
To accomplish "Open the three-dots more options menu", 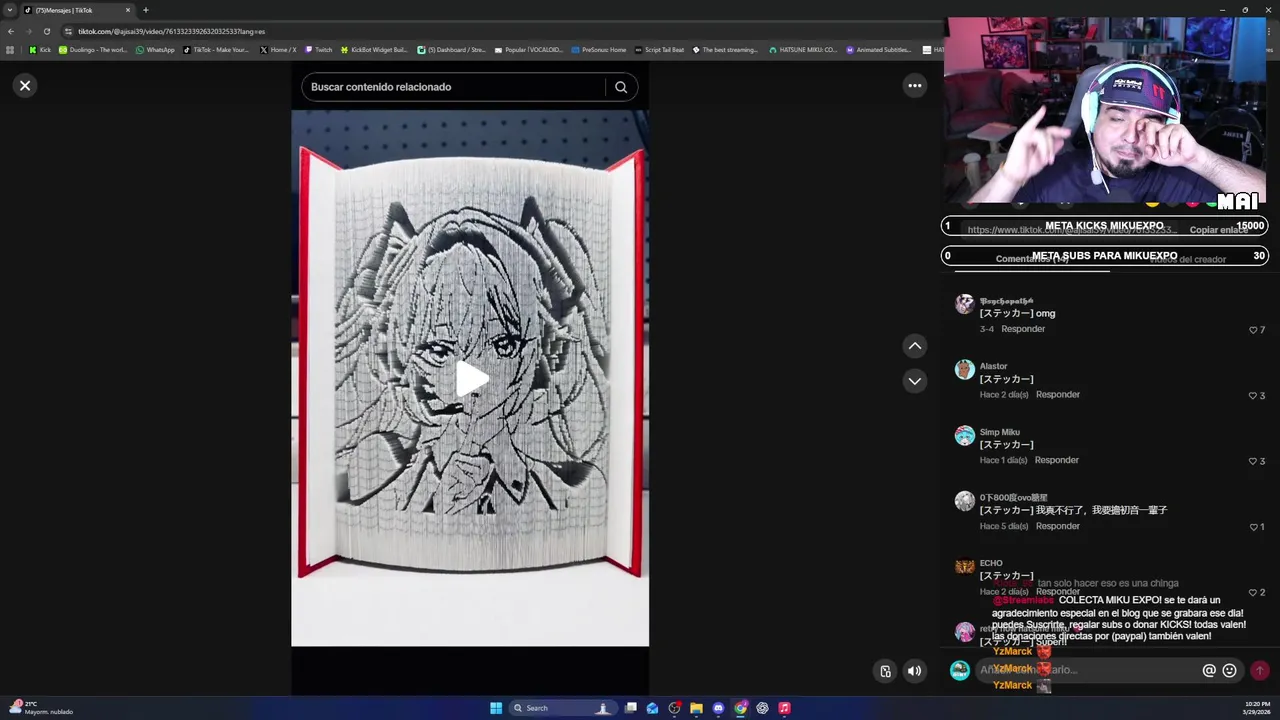I will tap(914, 86).
